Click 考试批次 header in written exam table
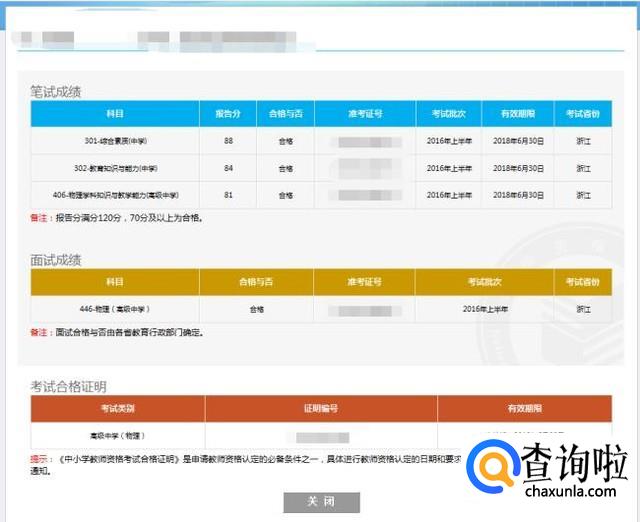 click(x=449, y=113)
